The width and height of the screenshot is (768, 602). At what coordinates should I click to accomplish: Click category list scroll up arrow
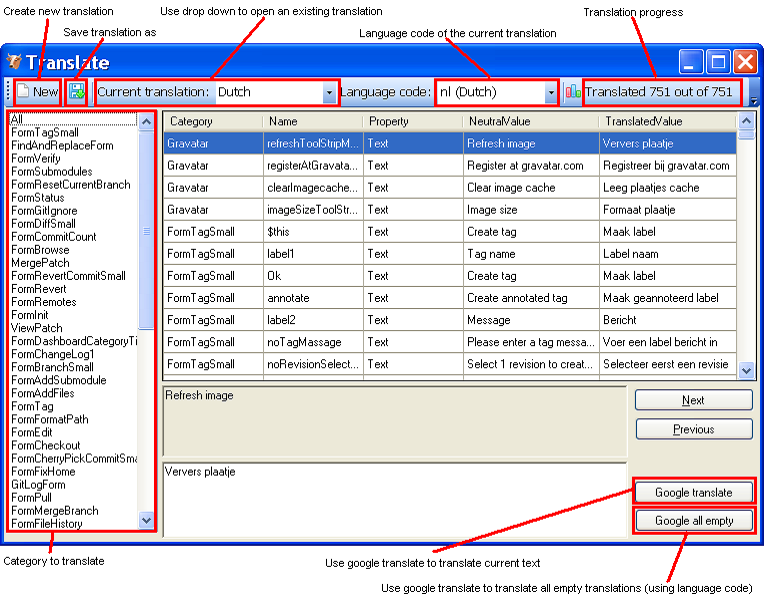click(146, 121)
